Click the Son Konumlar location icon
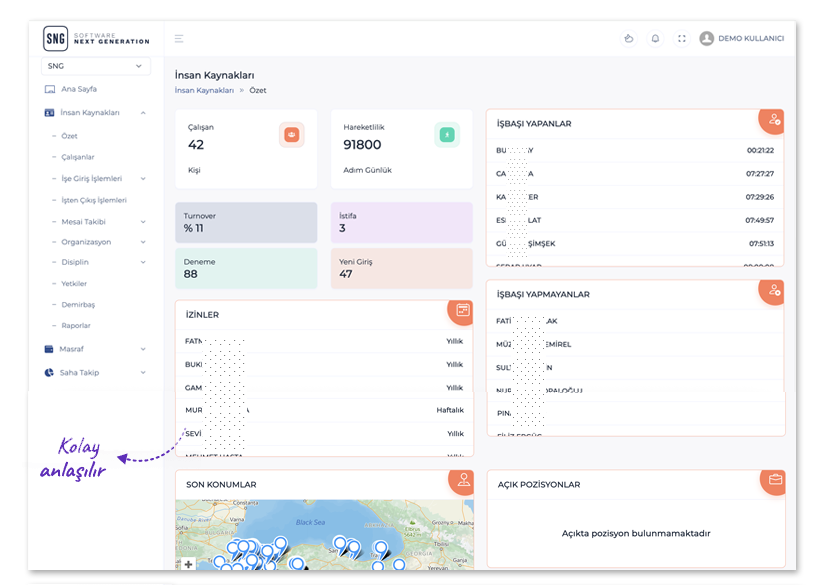 [x=462, y=480]
